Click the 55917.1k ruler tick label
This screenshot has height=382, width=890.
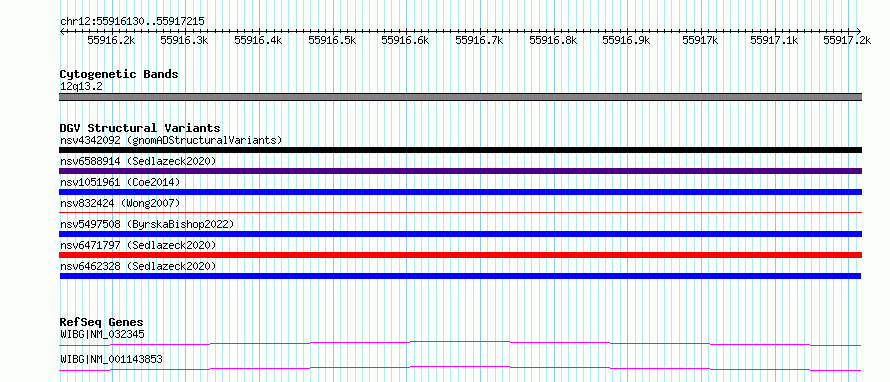point(774,40)
